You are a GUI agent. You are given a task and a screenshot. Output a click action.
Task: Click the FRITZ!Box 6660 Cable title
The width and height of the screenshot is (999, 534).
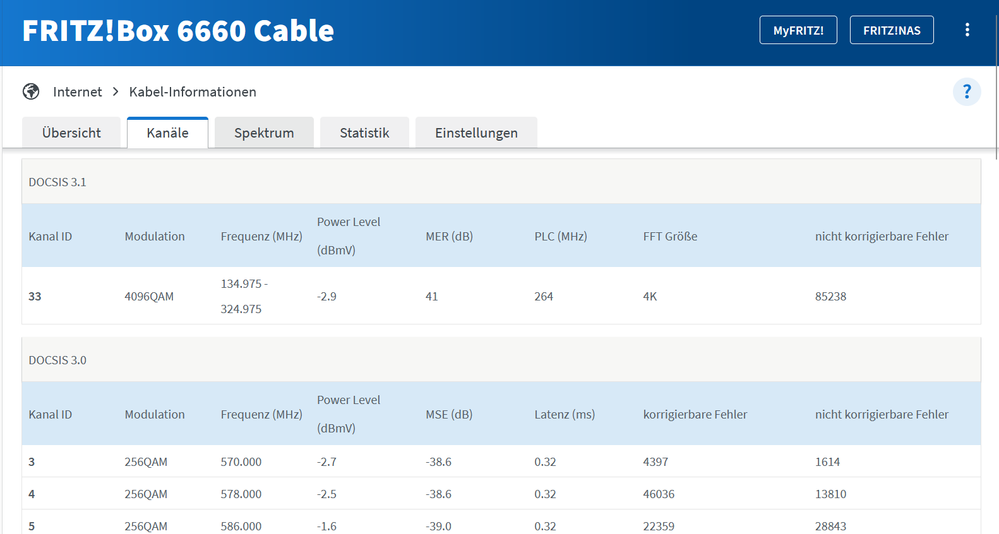pos(178,30)
